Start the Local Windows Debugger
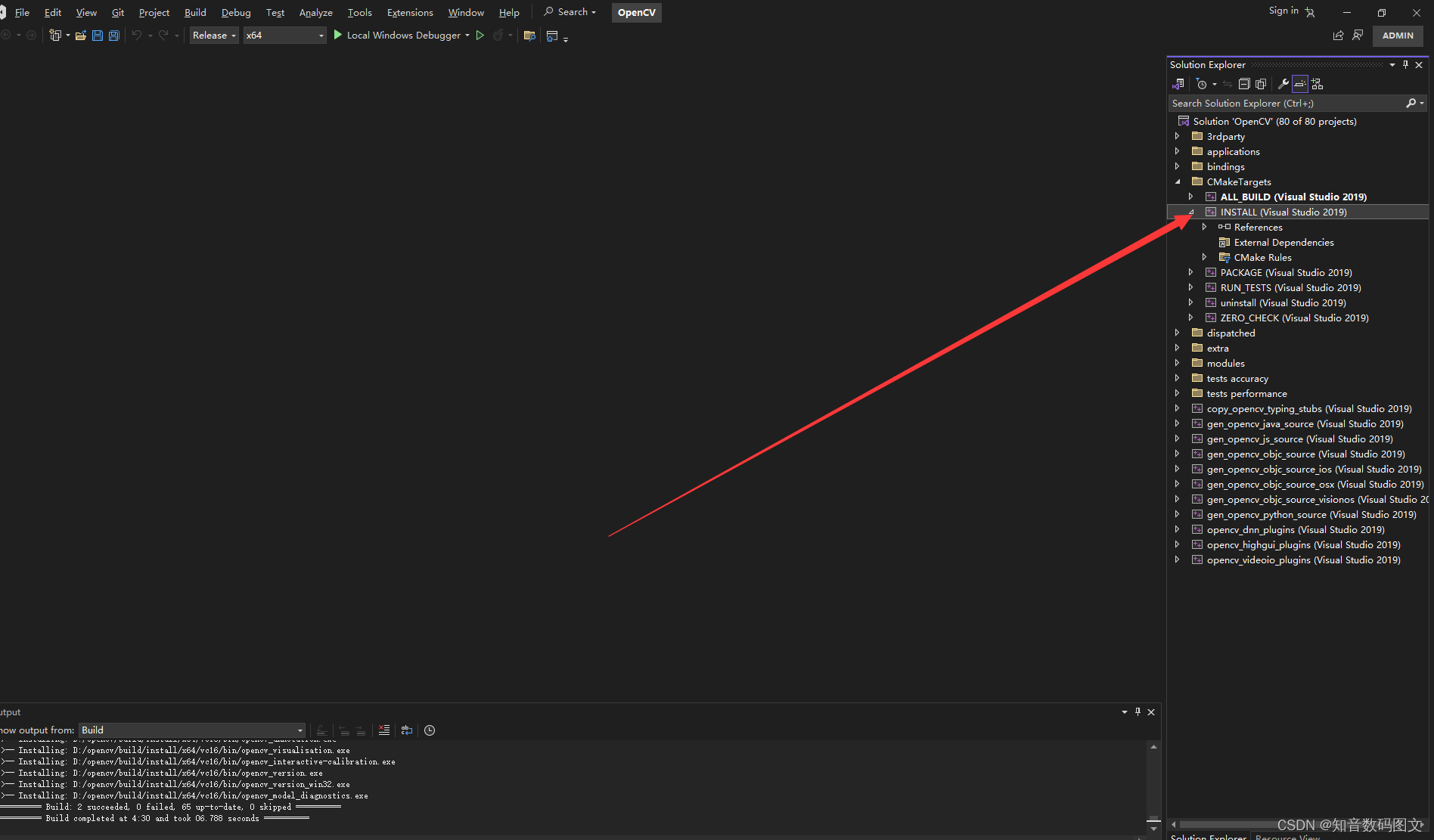 (404, 35)
